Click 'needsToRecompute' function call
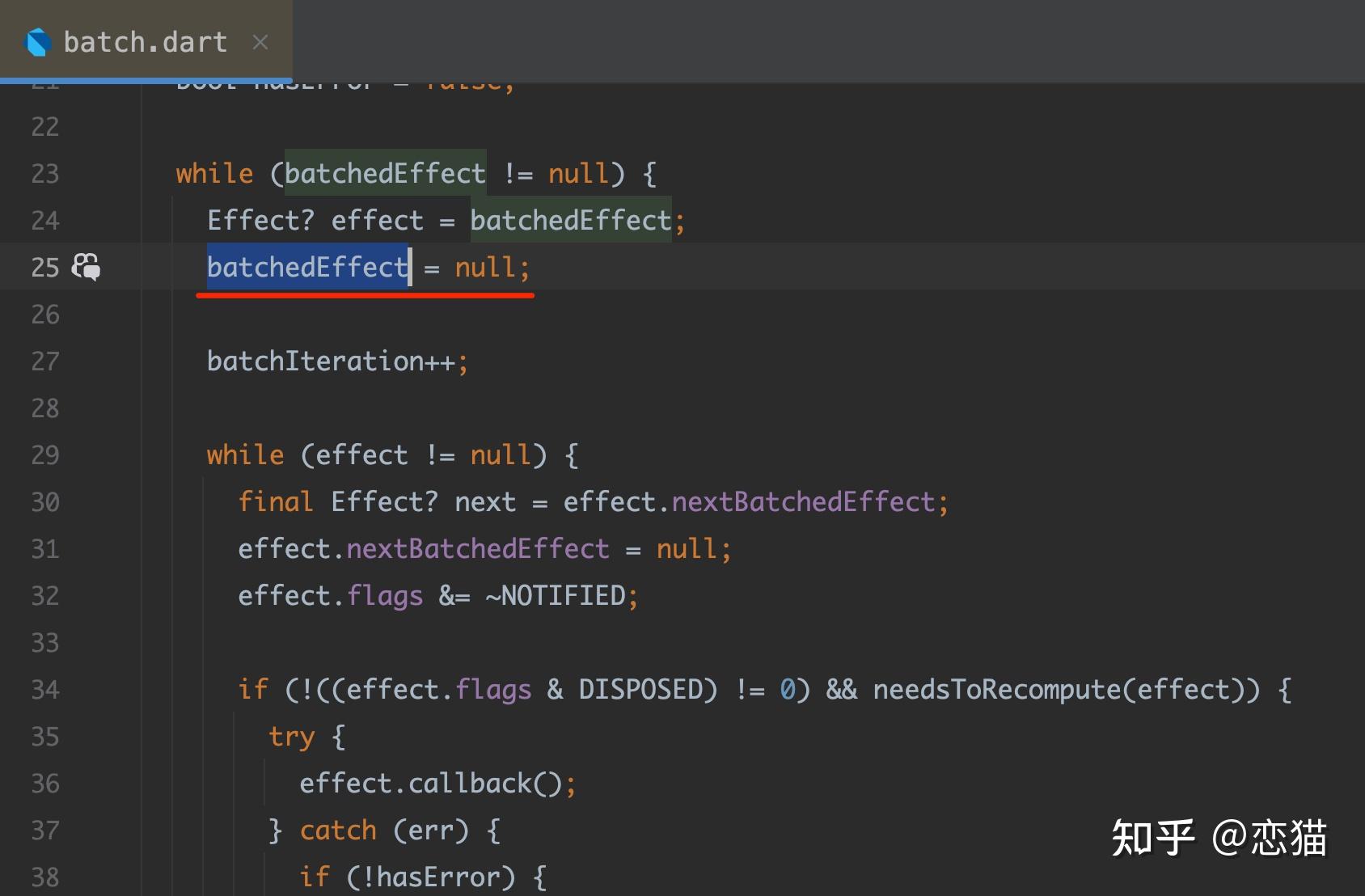 coord(997,690)
